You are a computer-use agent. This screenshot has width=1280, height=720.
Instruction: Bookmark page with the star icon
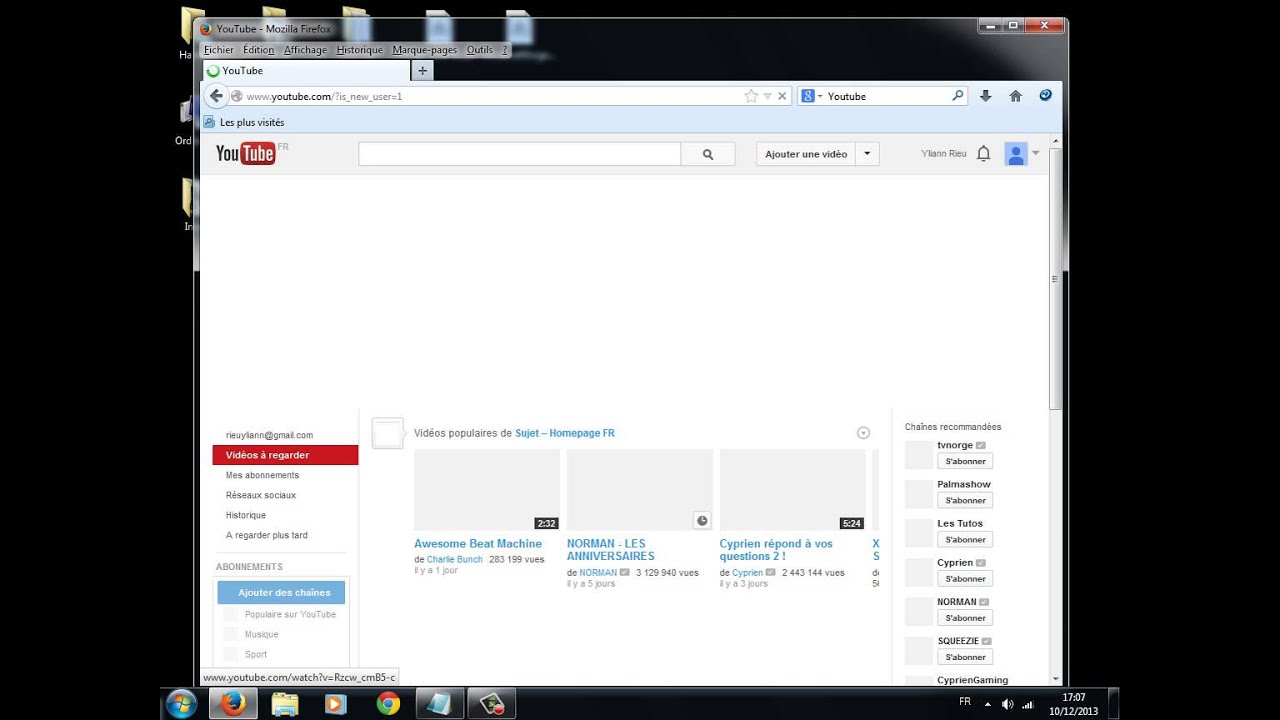pos(751,96)
